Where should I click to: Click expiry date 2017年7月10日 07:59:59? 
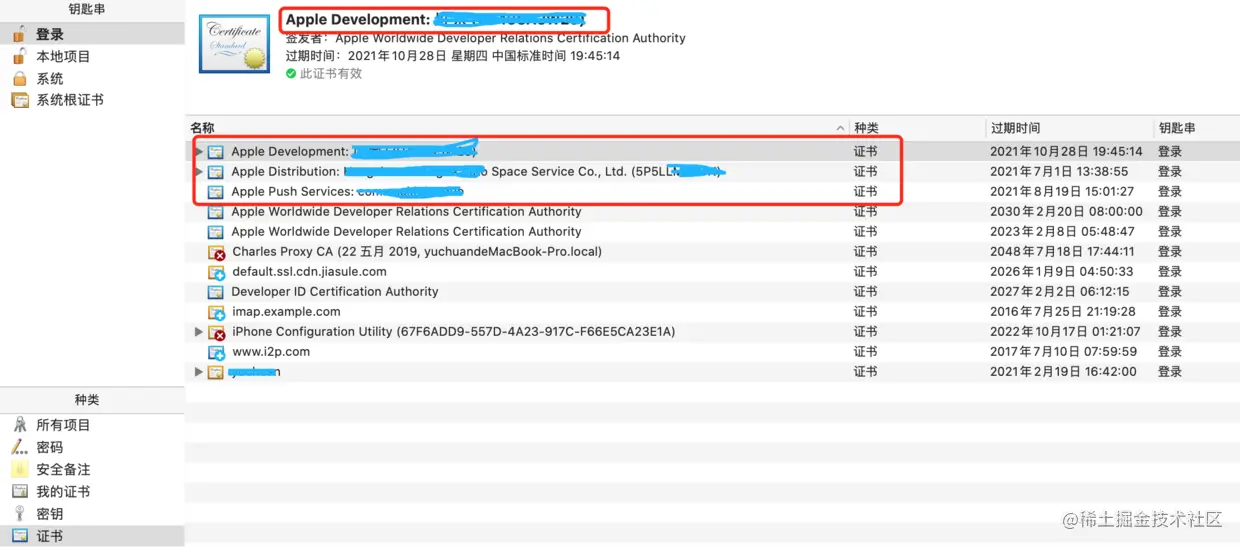tap(1063, 351)
